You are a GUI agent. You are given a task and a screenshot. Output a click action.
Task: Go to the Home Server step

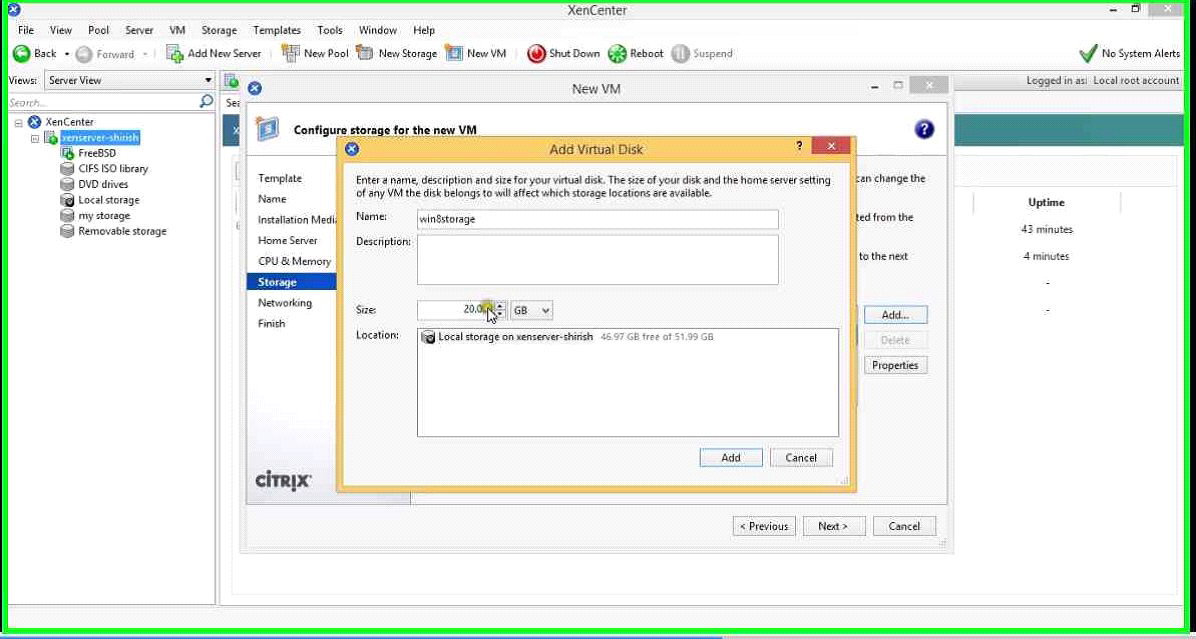(x=288, y=240)
